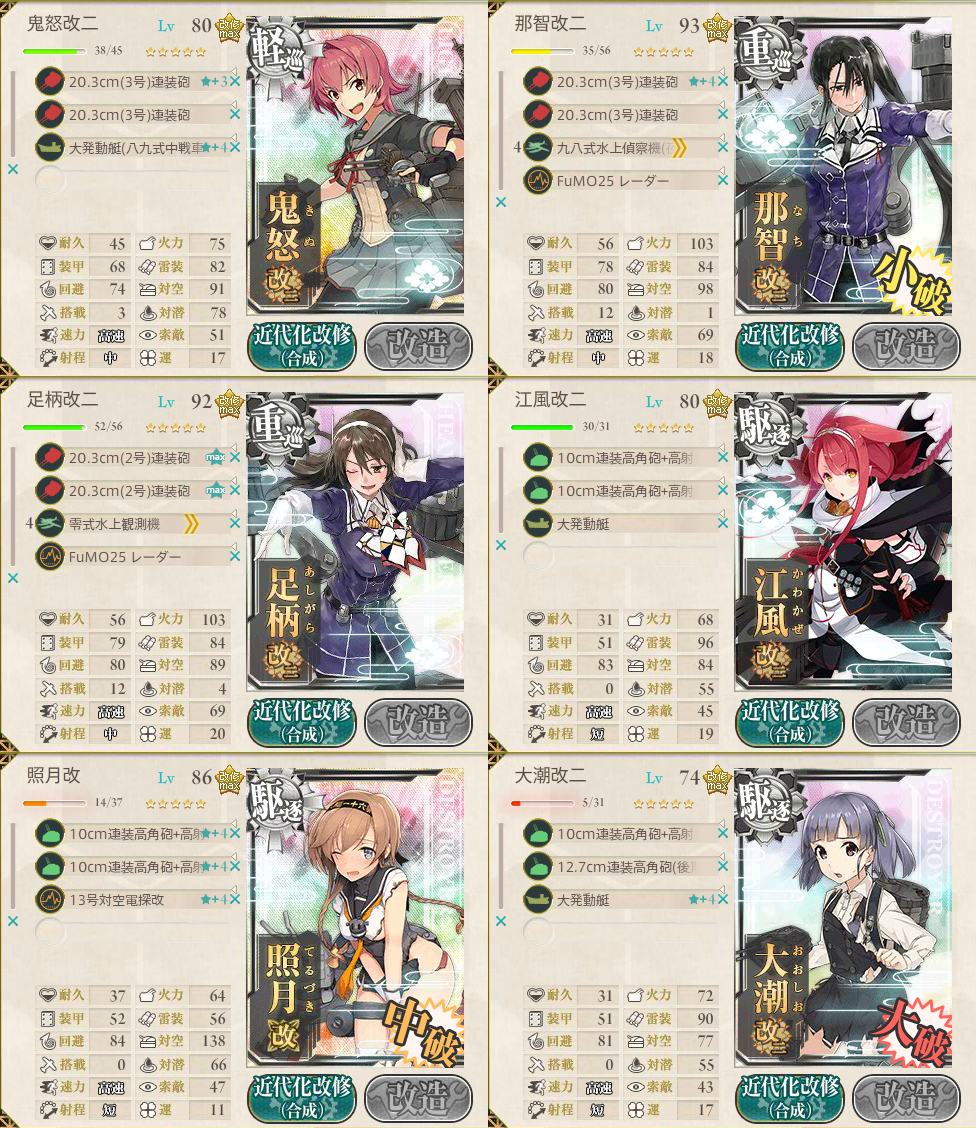976x1128 pixels.
Task: Clear all of Kawakaze's equipment with the side X
Action: click(x=501, y=545)
